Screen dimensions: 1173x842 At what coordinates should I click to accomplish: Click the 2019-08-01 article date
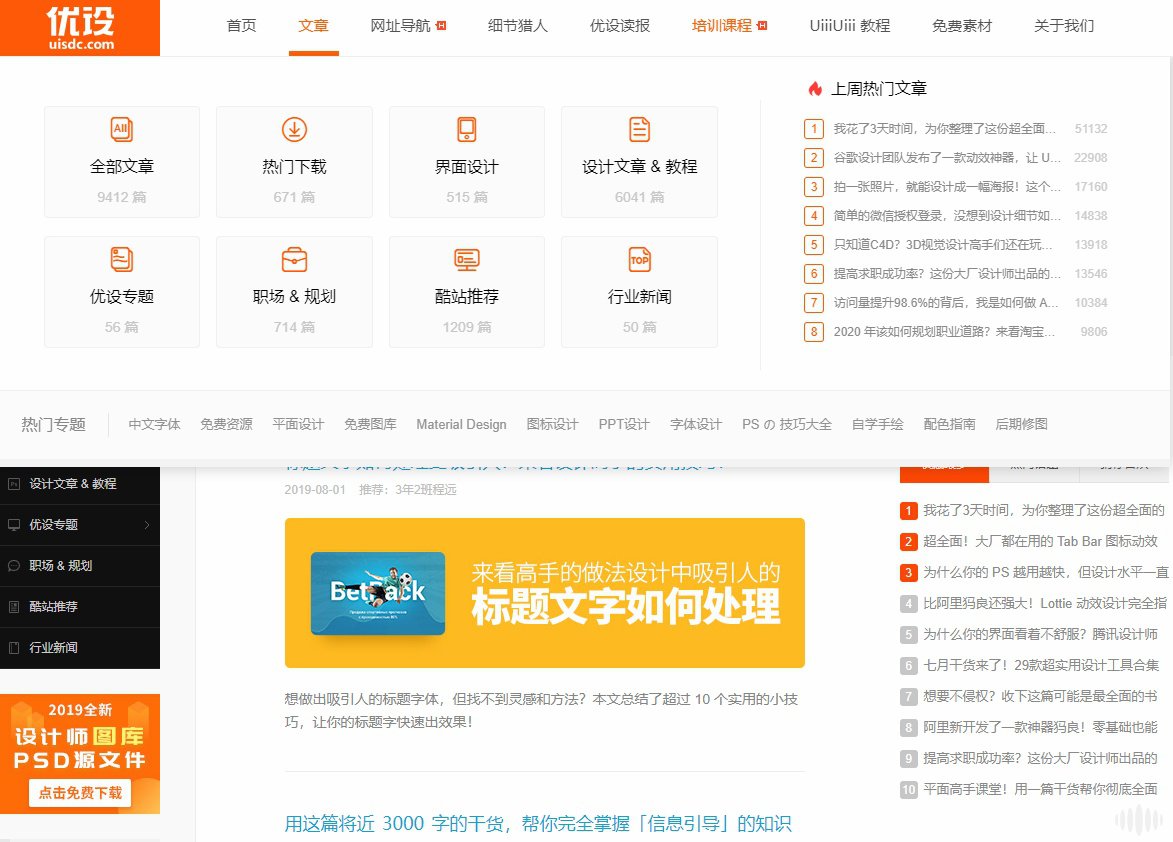point(315,490)
